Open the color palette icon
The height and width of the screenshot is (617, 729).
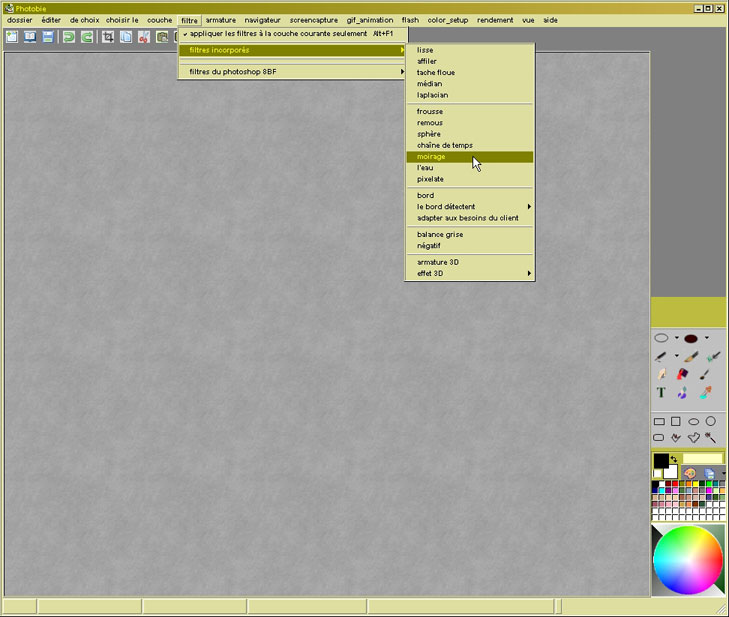[690, 473]
